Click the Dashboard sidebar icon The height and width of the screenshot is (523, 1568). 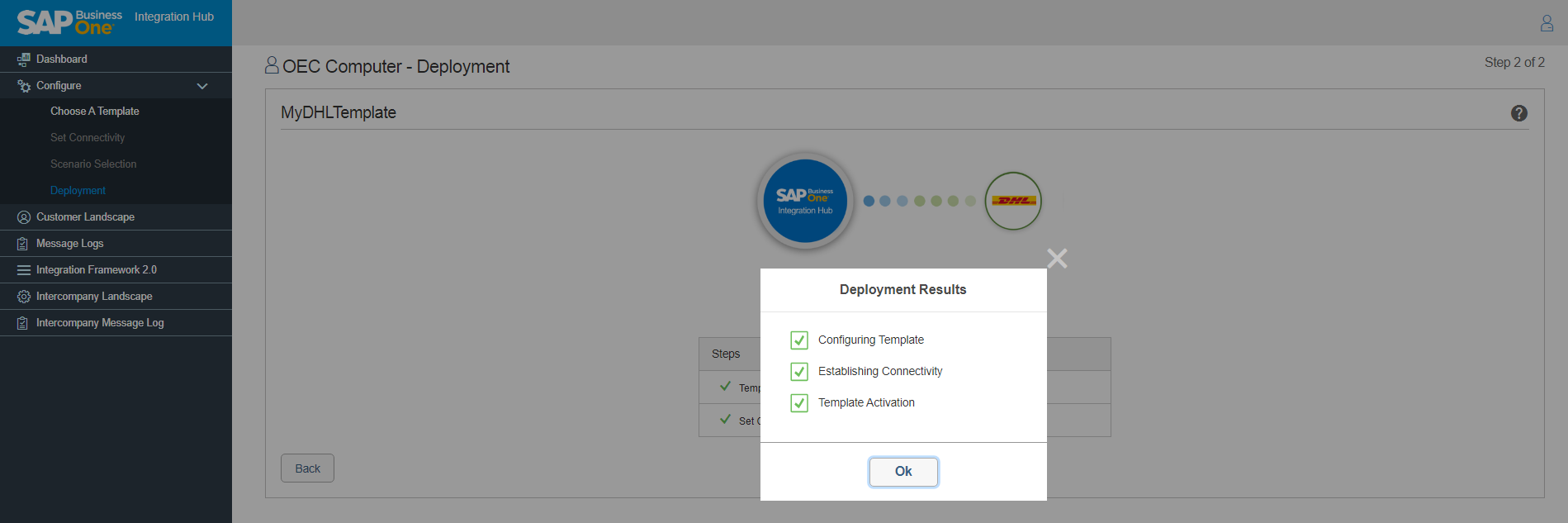[23, 59]
